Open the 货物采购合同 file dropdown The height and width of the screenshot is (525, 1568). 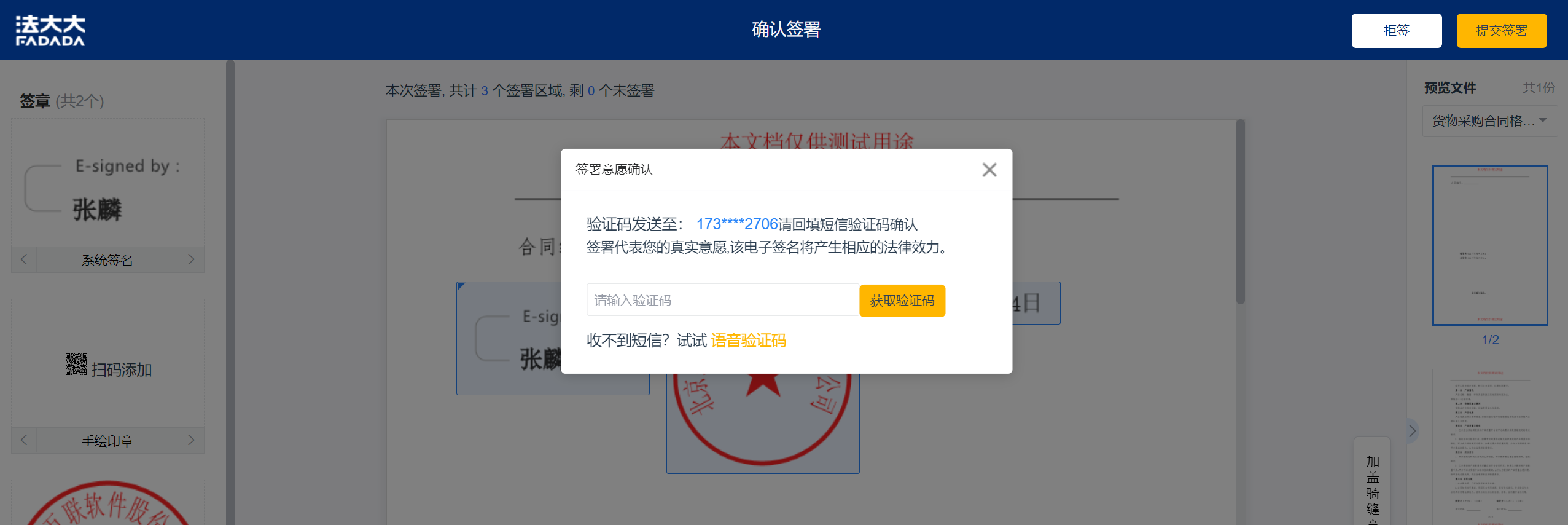point(1489,120)
